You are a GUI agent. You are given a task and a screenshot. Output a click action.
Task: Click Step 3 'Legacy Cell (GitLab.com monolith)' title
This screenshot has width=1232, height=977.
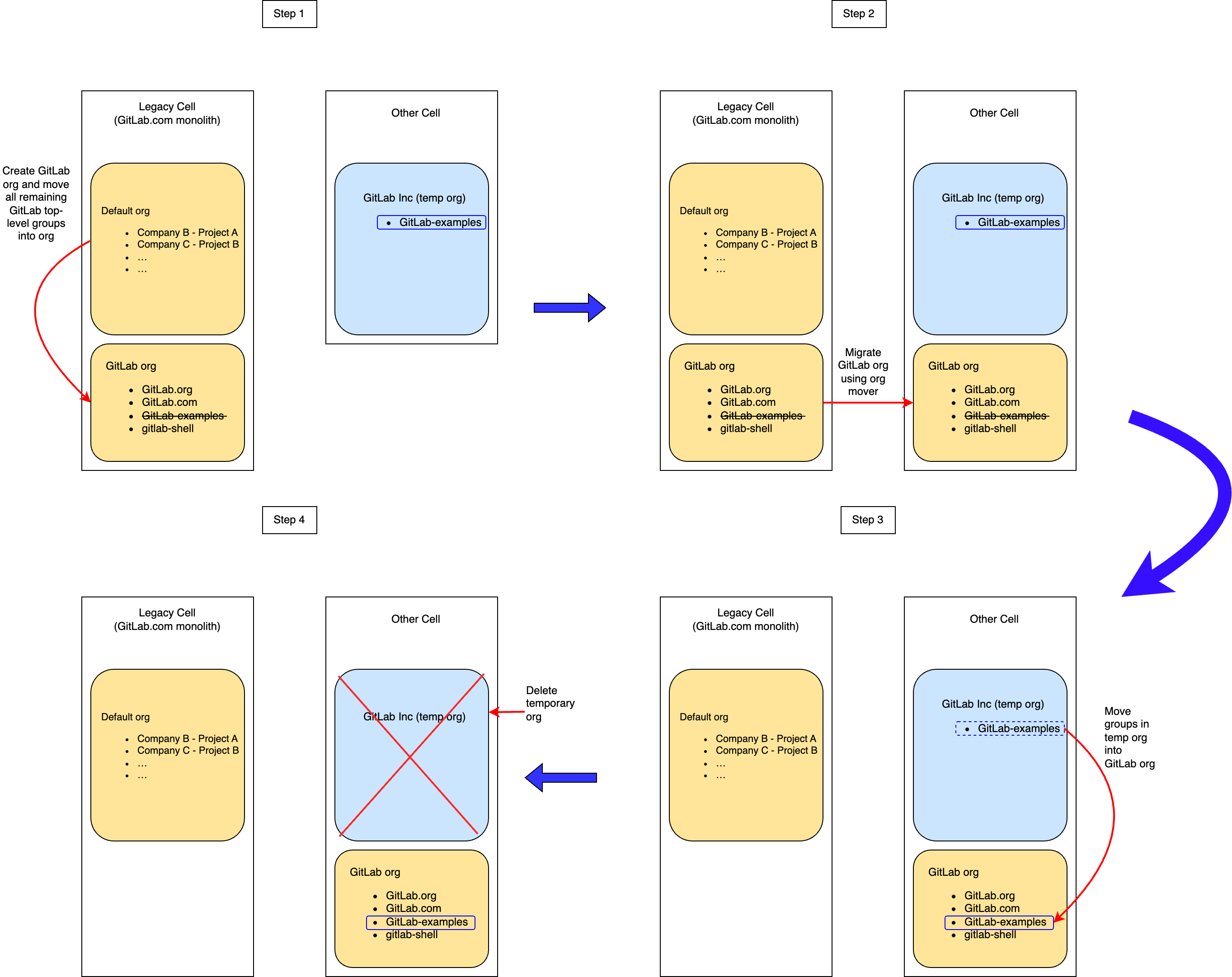(745, 620)
